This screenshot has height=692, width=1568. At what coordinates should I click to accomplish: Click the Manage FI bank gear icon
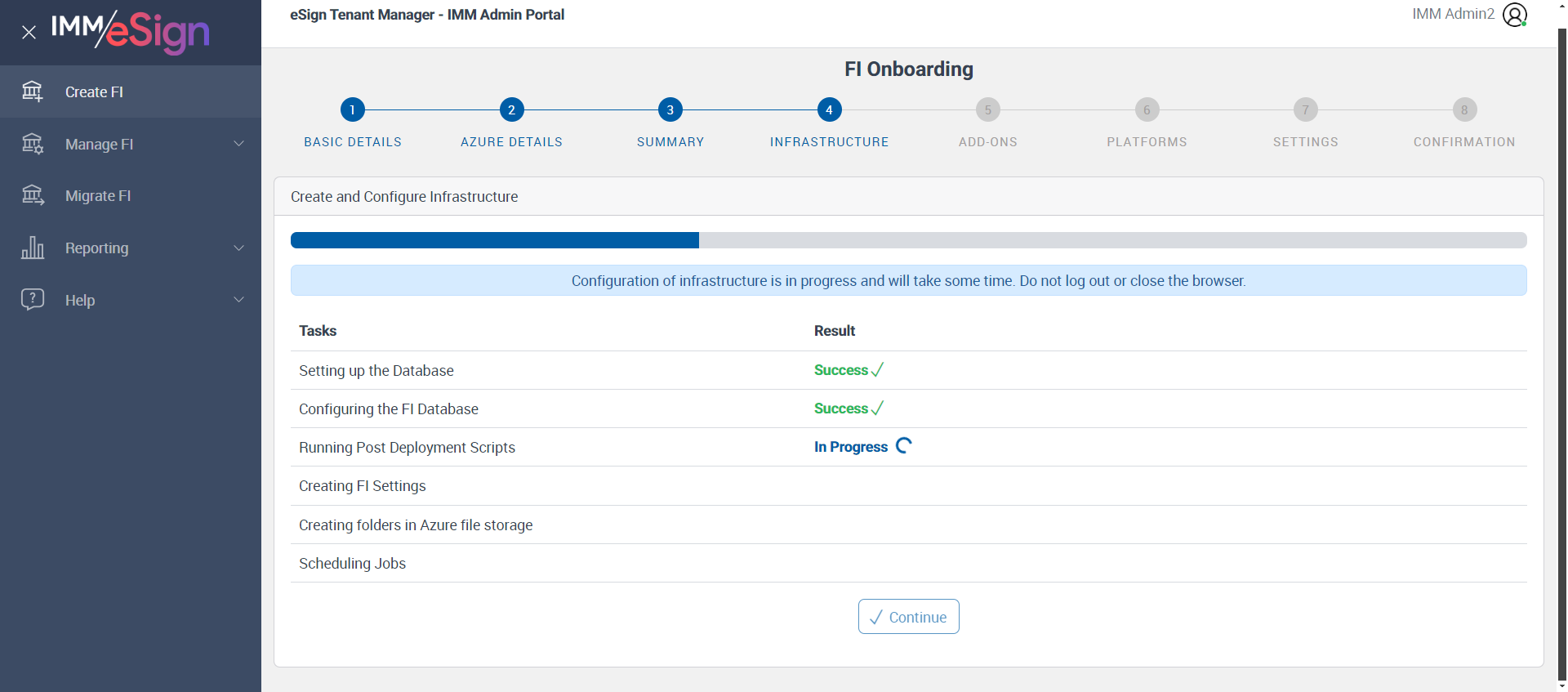click(x=33, y=144)
